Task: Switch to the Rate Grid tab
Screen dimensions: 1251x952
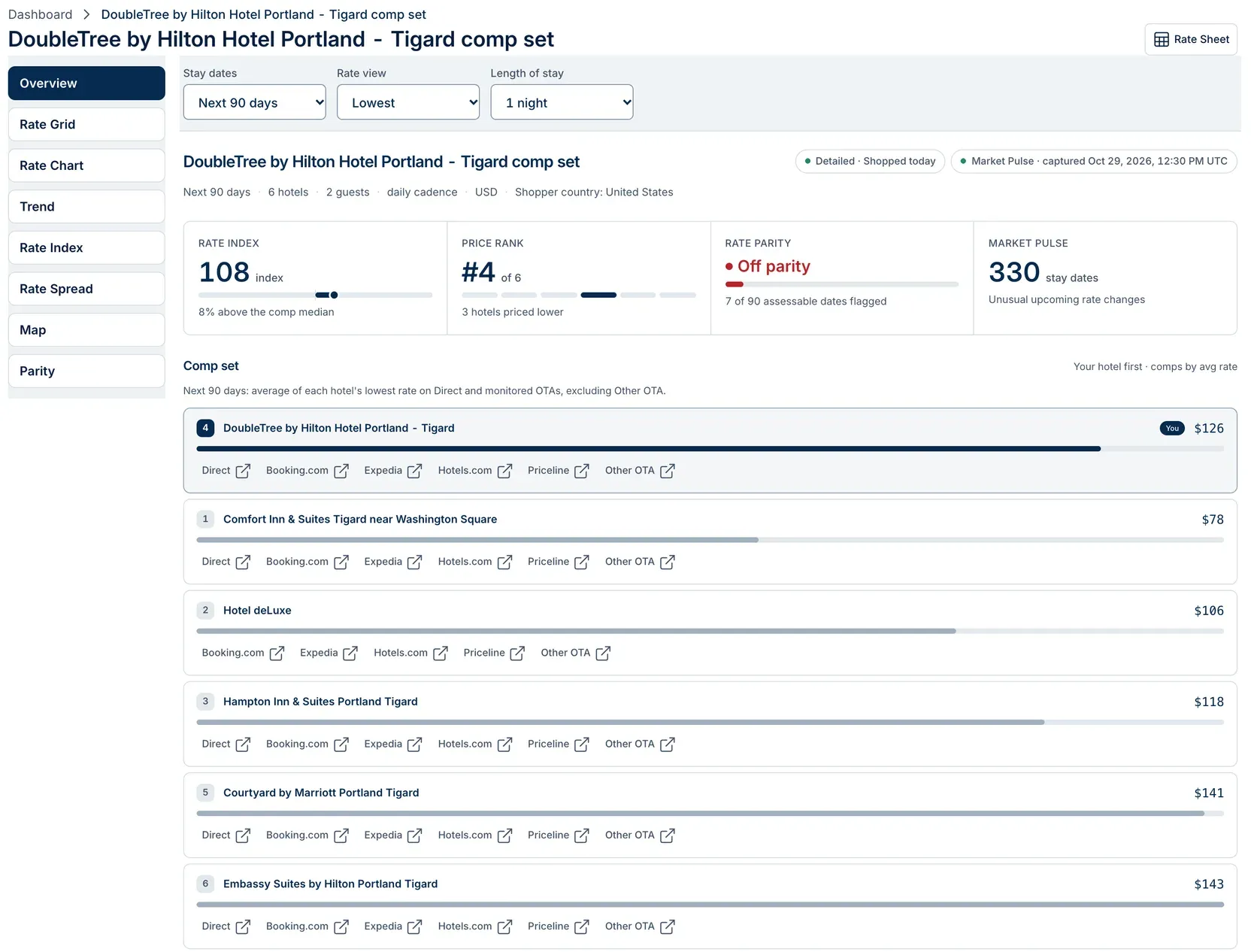Action: point(86,124)
